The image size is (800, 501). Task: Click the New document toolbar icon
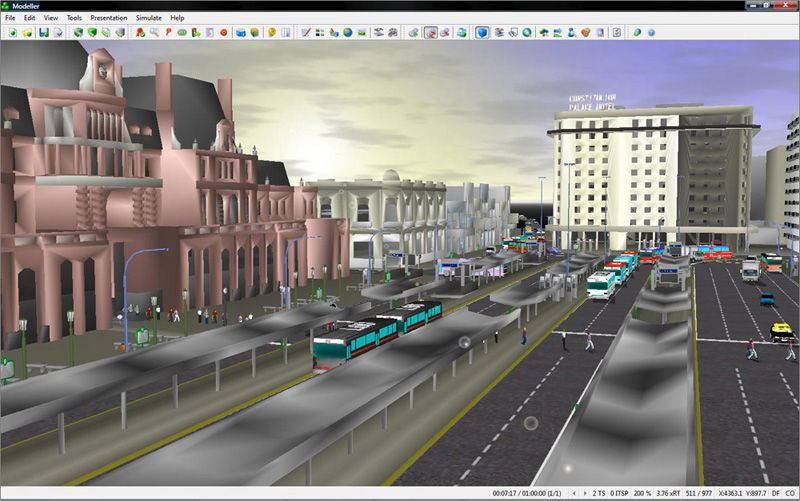click(13, 33)
